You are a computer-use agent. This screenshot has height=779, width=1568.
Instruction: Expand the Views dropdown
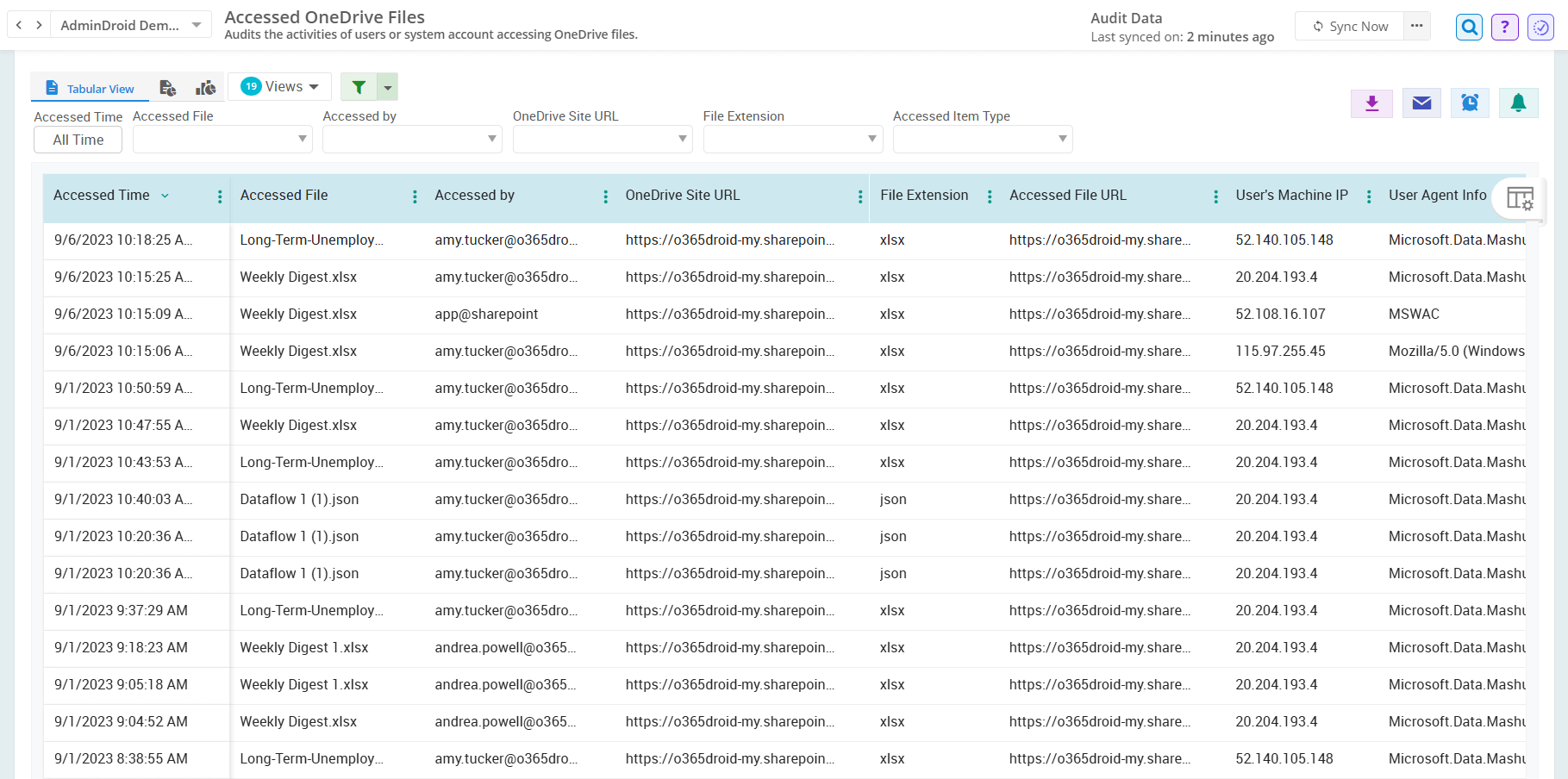click(279, 86)
